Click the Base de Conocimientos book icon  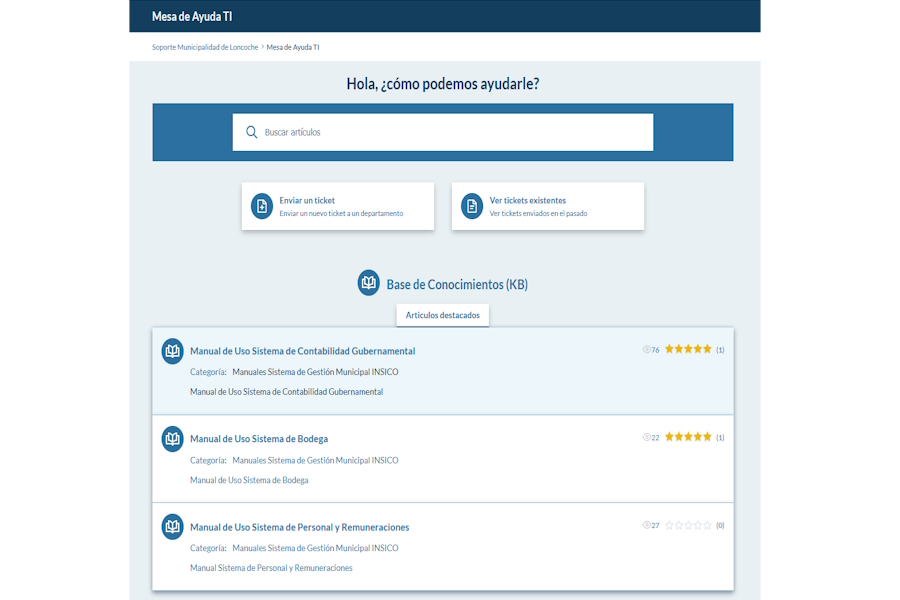[369, 283]
